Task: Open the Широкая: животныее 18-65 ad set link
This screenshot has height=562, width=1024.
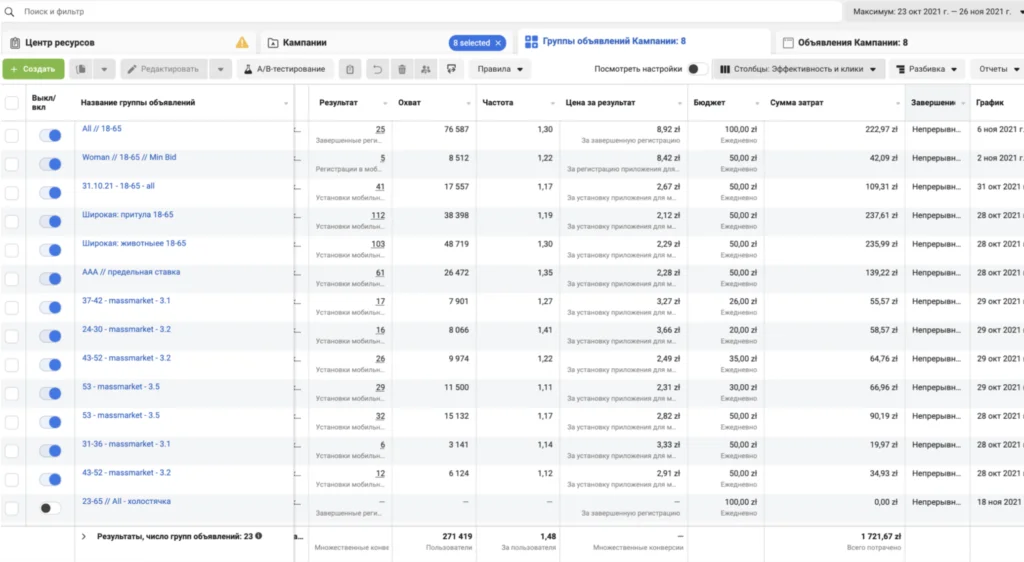Action: tap(134, 243)
